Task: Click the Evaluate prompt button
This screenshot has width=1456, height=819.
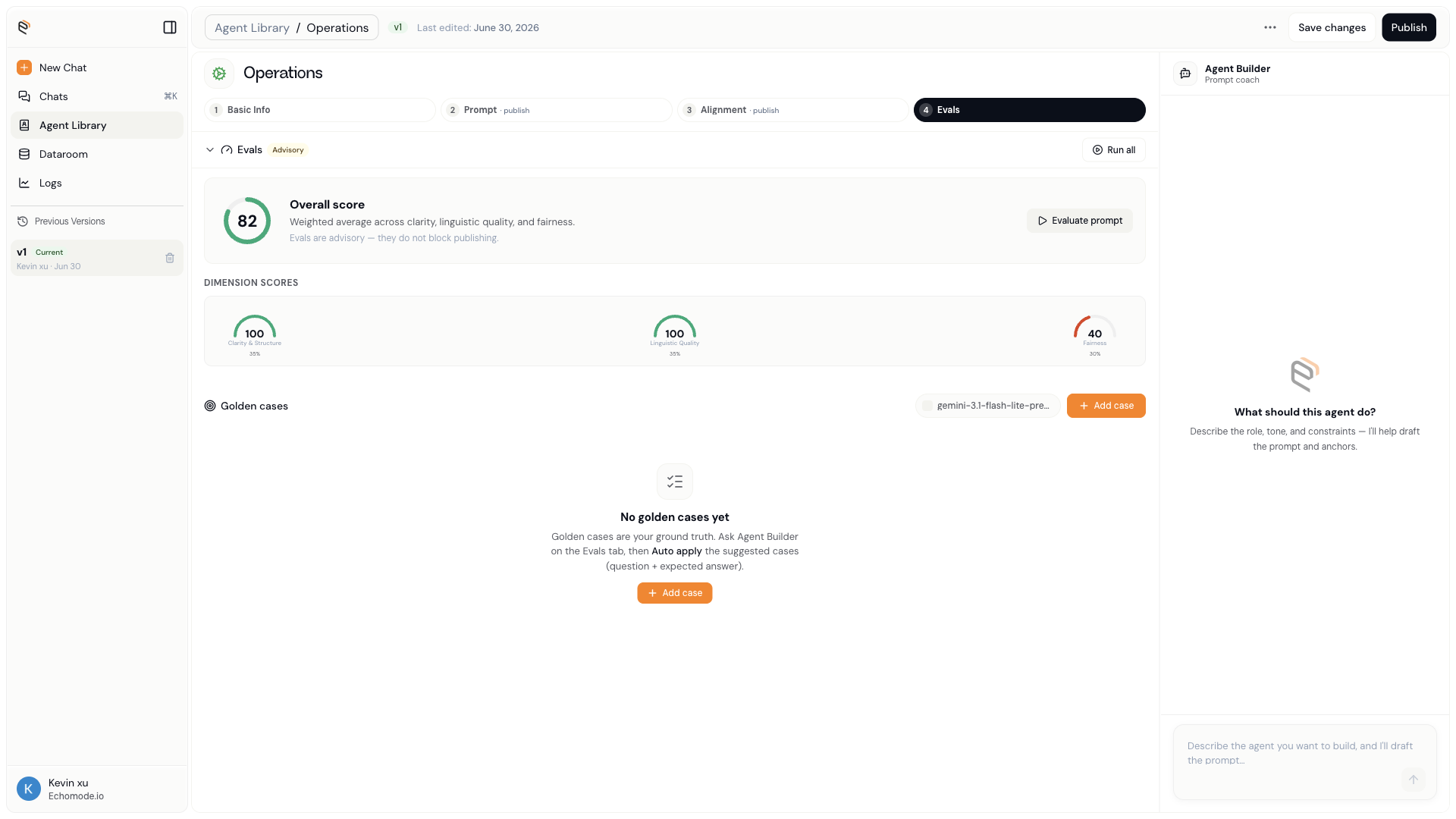Action: pos(1079,221)
